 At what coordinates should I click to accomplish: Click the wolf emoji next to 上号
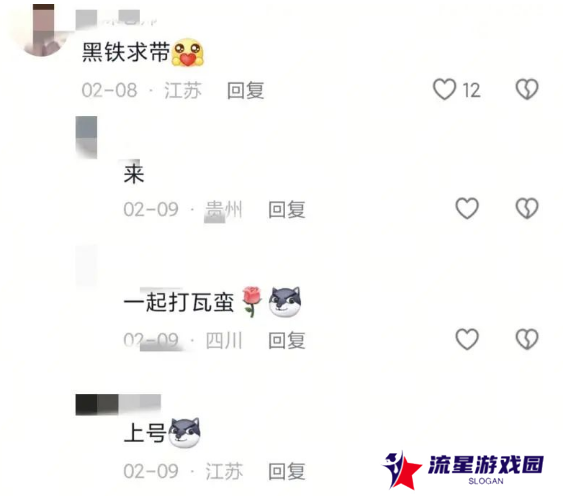click(x=185, y=432)
